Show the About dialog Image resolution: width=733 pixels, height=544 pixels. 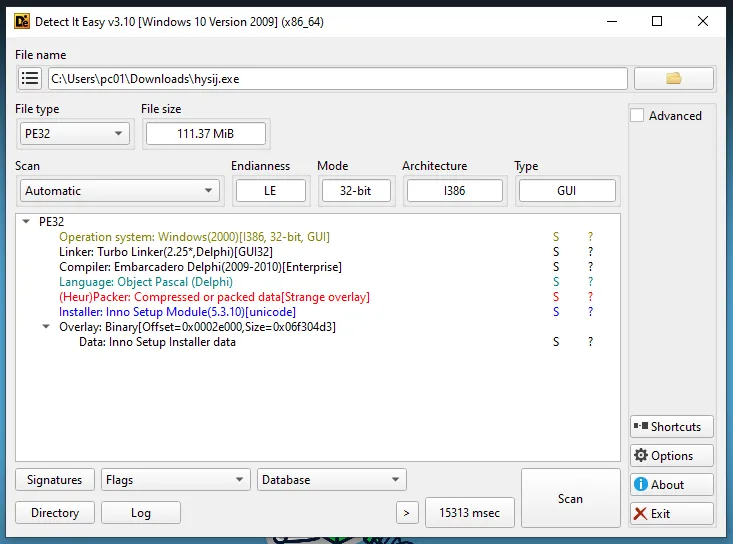point(672,484)
